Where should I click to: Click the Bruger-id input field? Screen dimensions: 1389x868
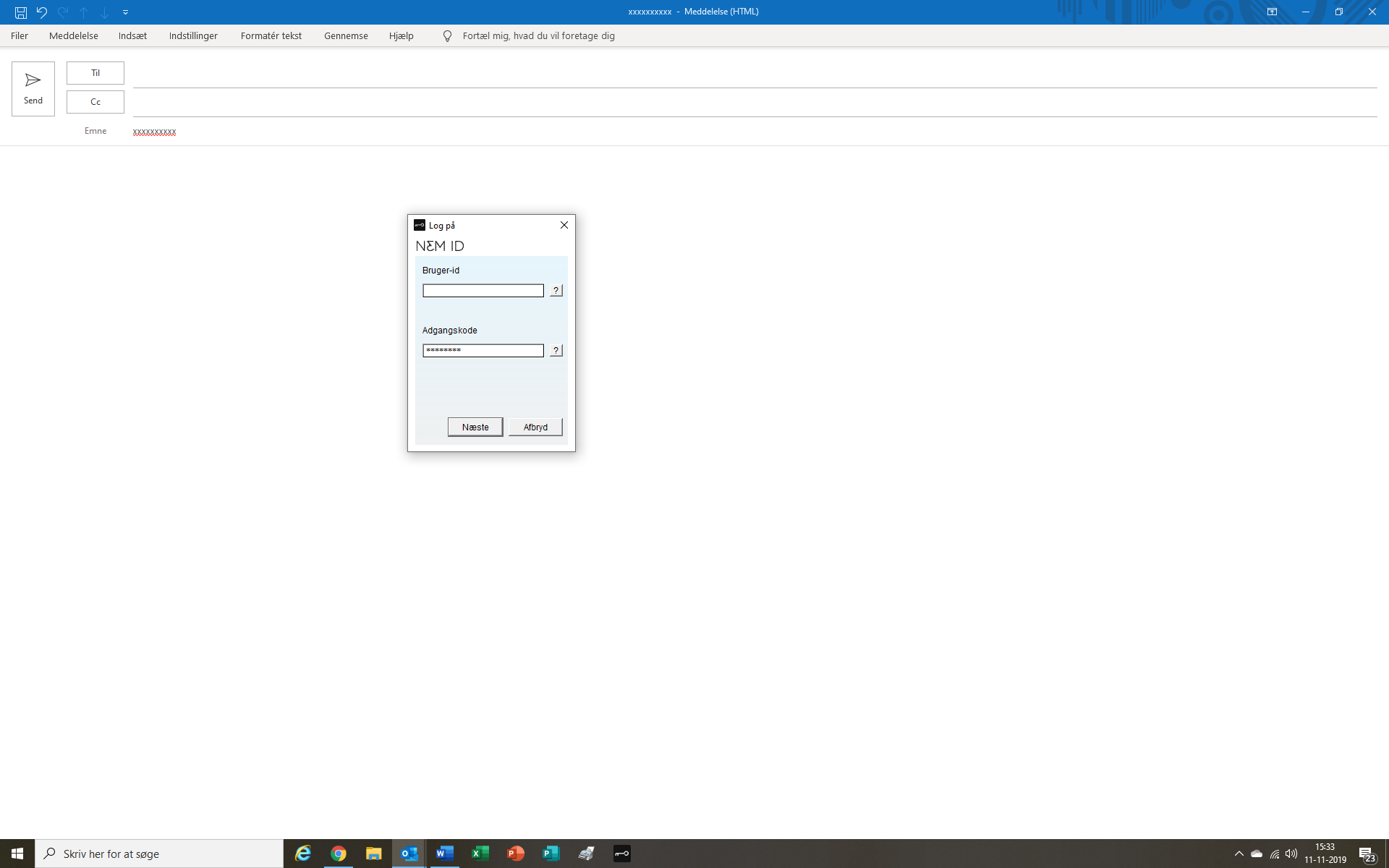click(x=483, y=291)
